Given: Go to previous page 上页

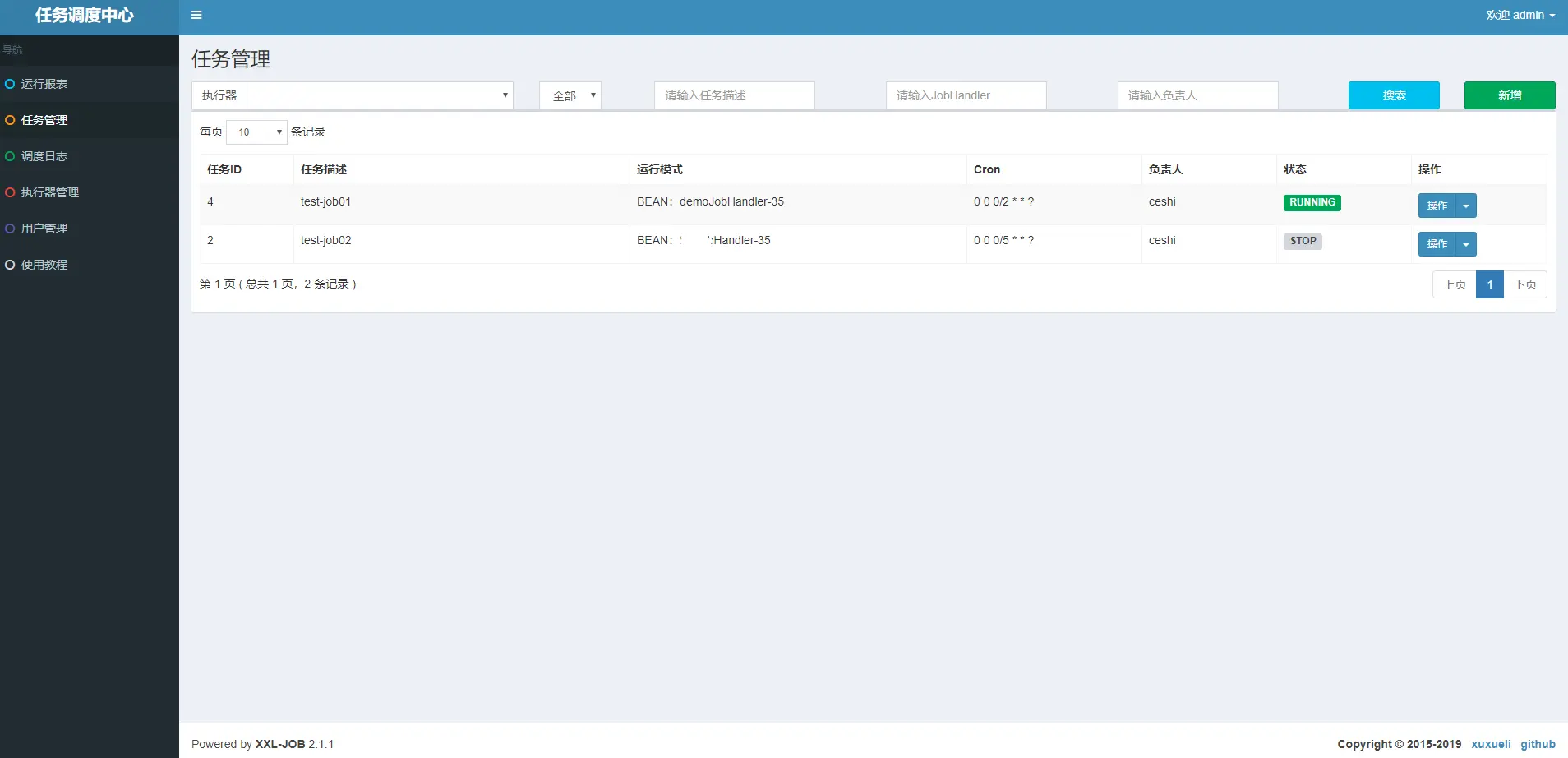Looking at the screenshot, I should [x=1455, y=284].
